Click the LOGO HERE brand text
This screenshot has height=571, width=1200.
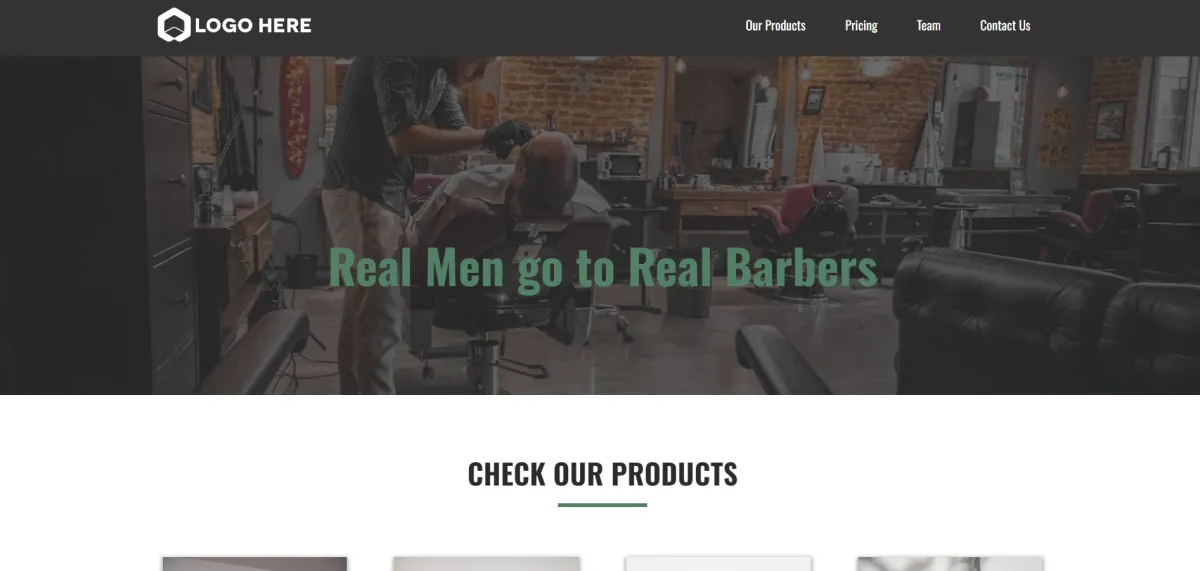(253, 26)
